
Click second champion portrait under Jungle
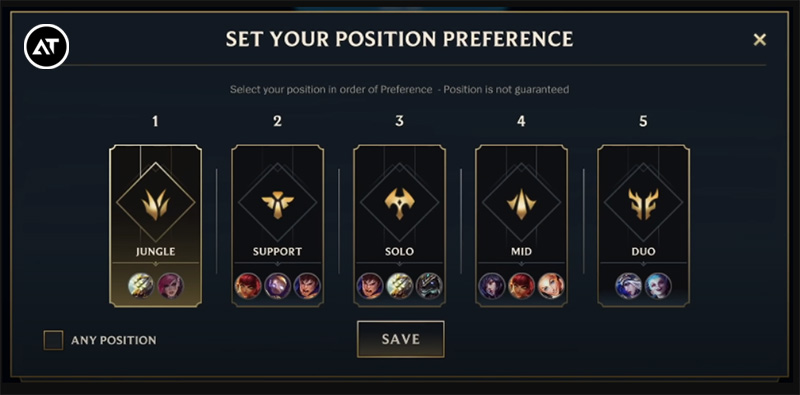170,286
